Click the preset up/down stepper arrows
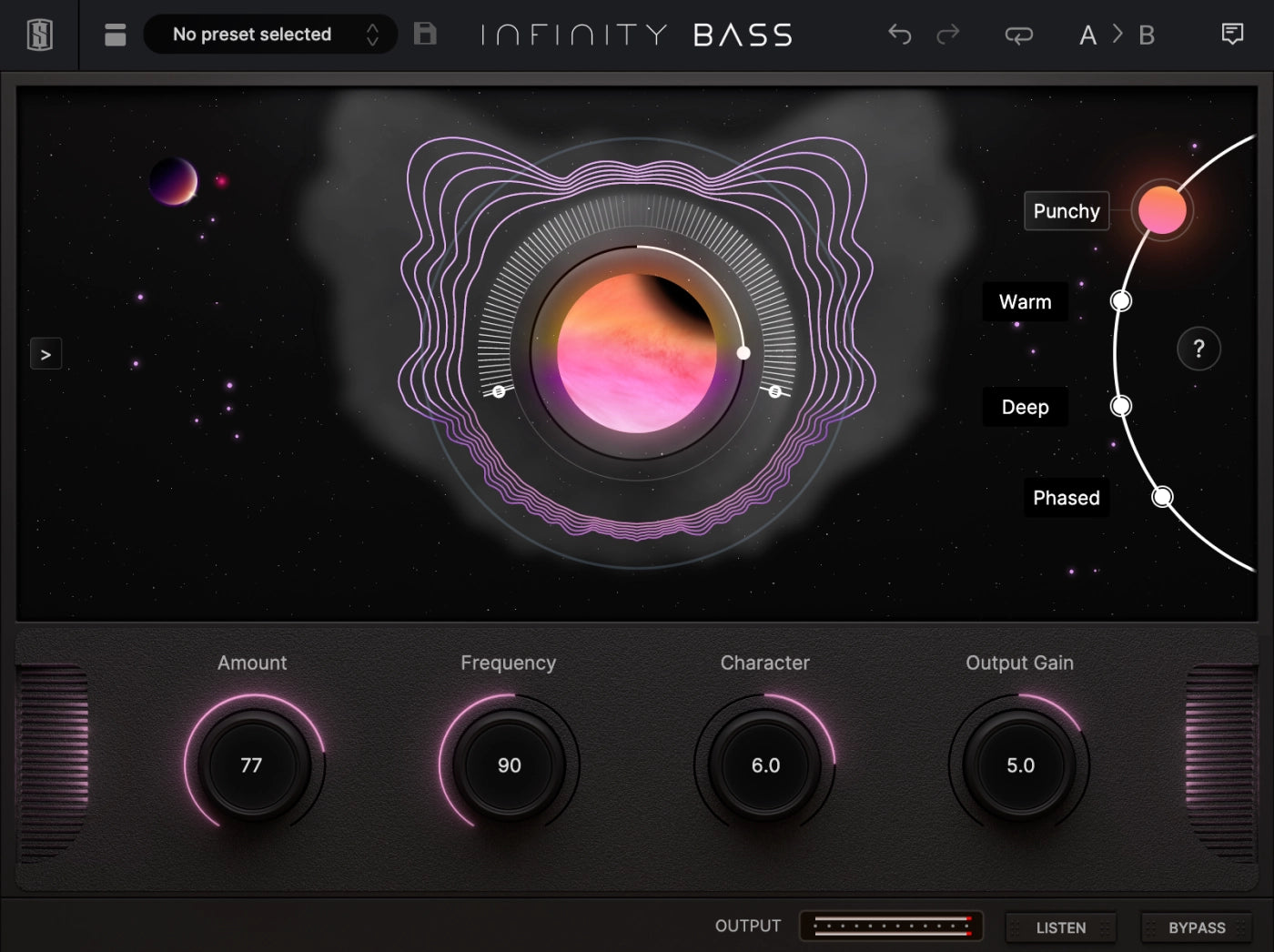Screen dimensions: 1274x952 372,35
